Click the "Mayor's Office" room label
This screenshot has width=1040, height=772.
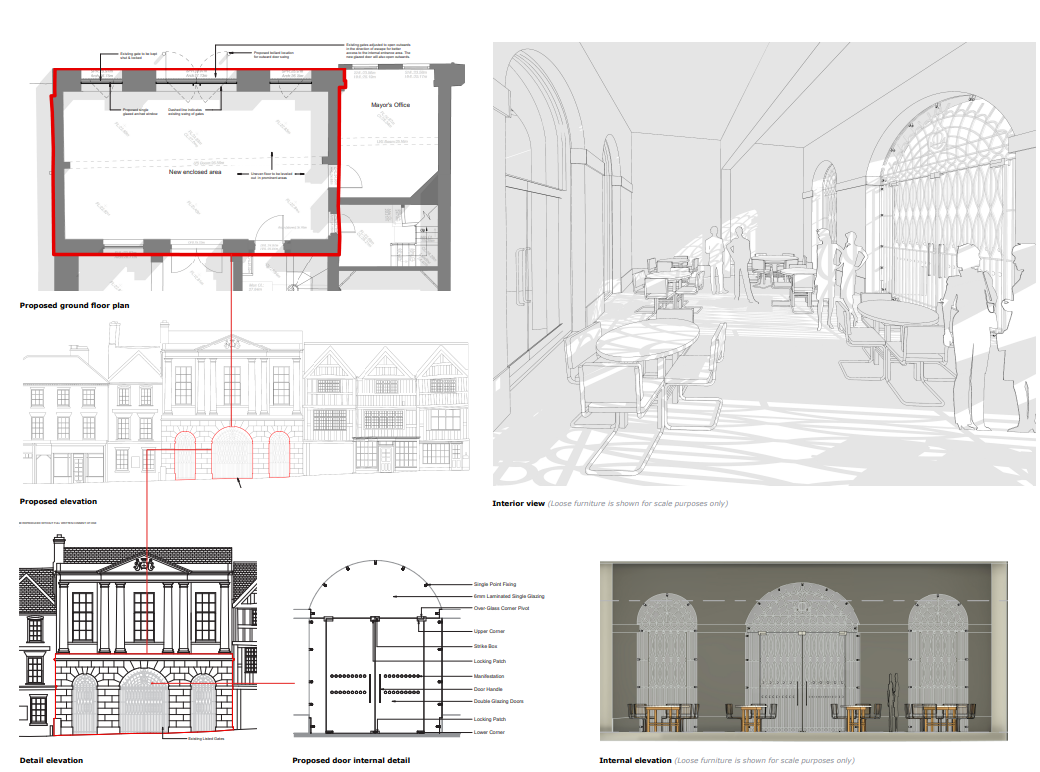pos(390,104)
